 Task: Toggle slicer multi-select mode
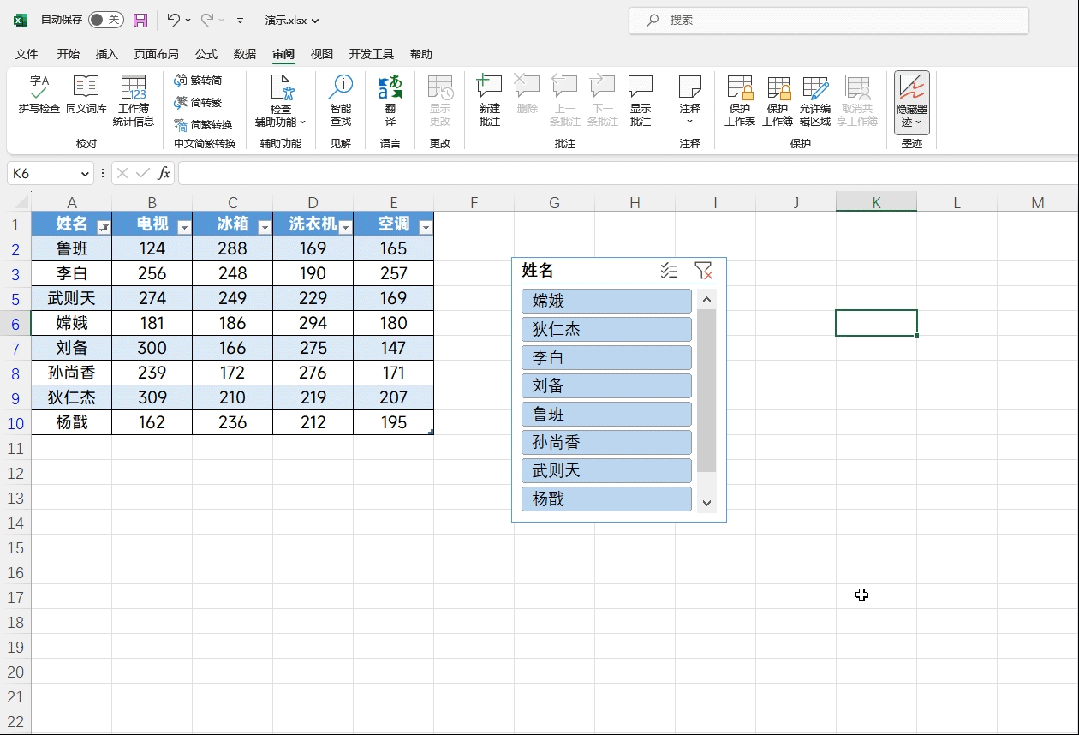click(x=669, y=270)
